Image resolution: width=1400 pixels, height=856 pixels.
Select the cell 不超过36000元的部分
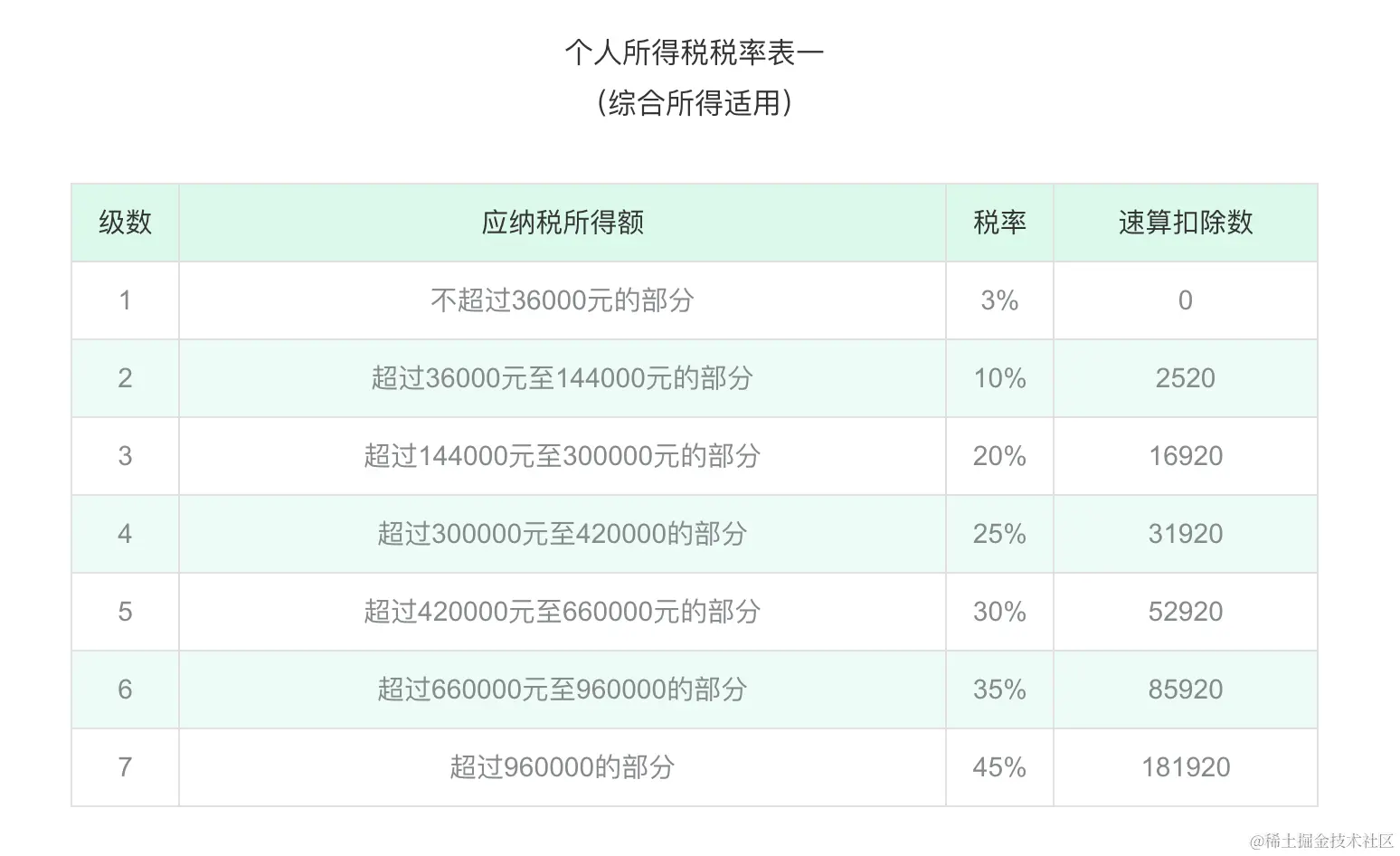pyautogui.click(x=563, y=300)
